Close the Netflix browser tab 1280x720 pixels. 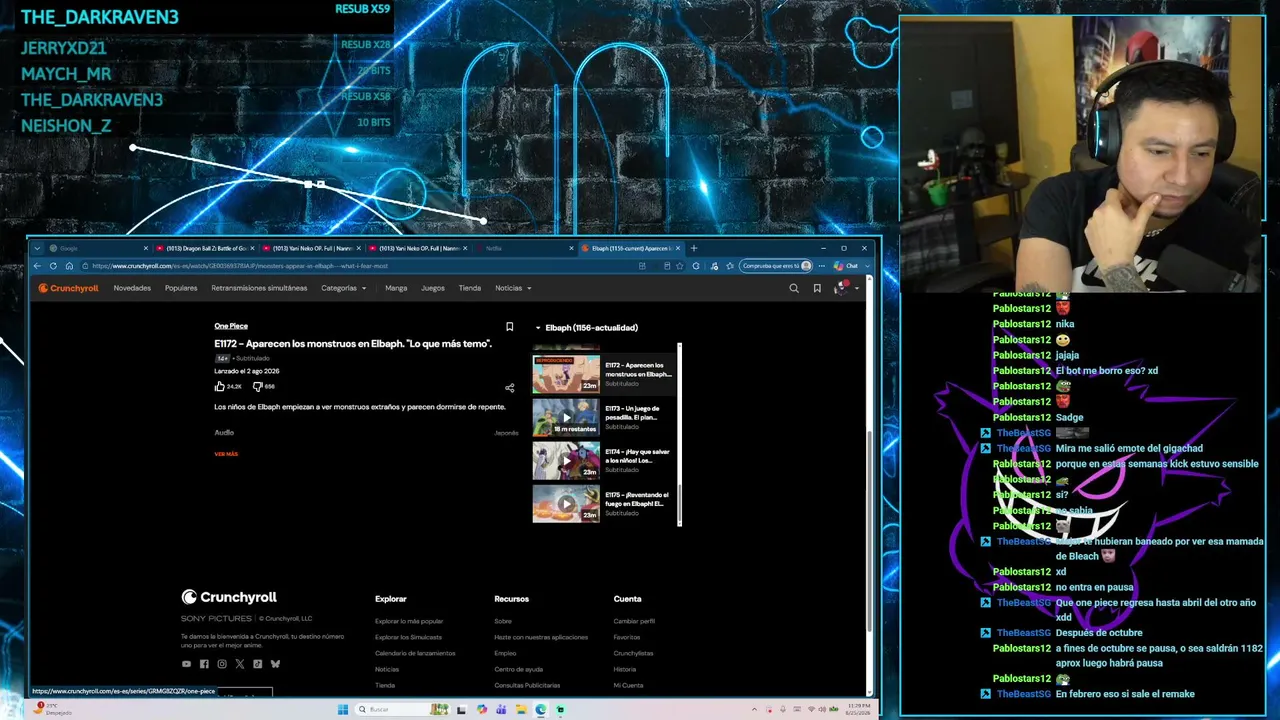(x=572, y=248)
